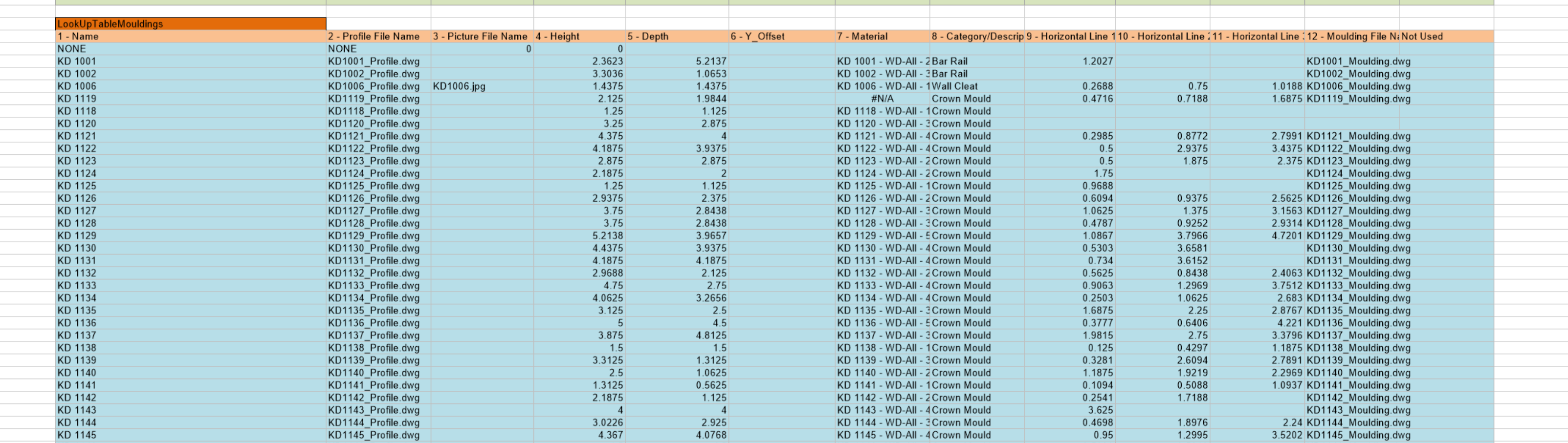Viewport: 1568px width, 443px height.
Task: Select the NONE cell in the Name column
Action: pyautogui.click(x=191, y=49)
